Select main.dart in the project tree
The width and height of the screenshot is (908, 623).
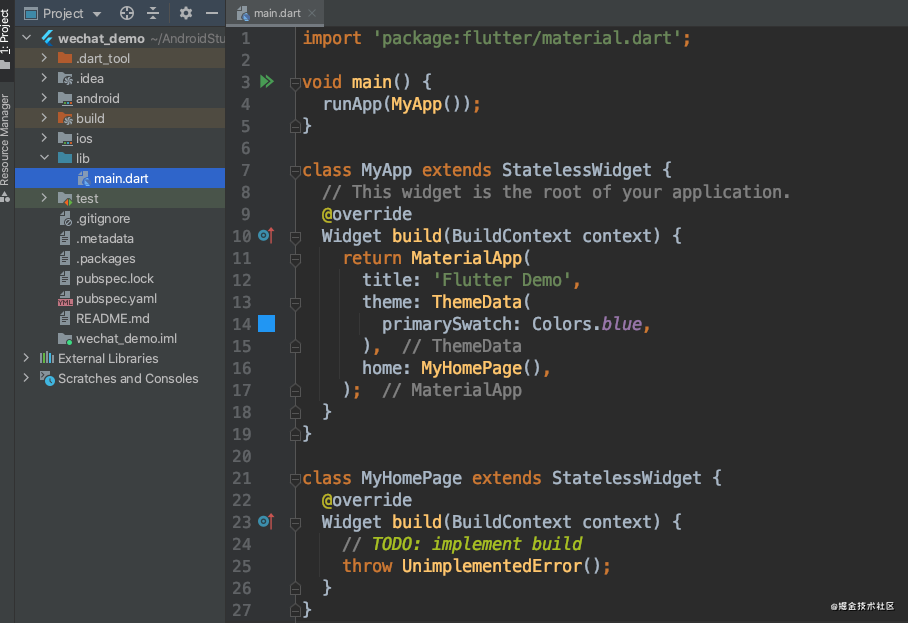click(x=120, y=178)
